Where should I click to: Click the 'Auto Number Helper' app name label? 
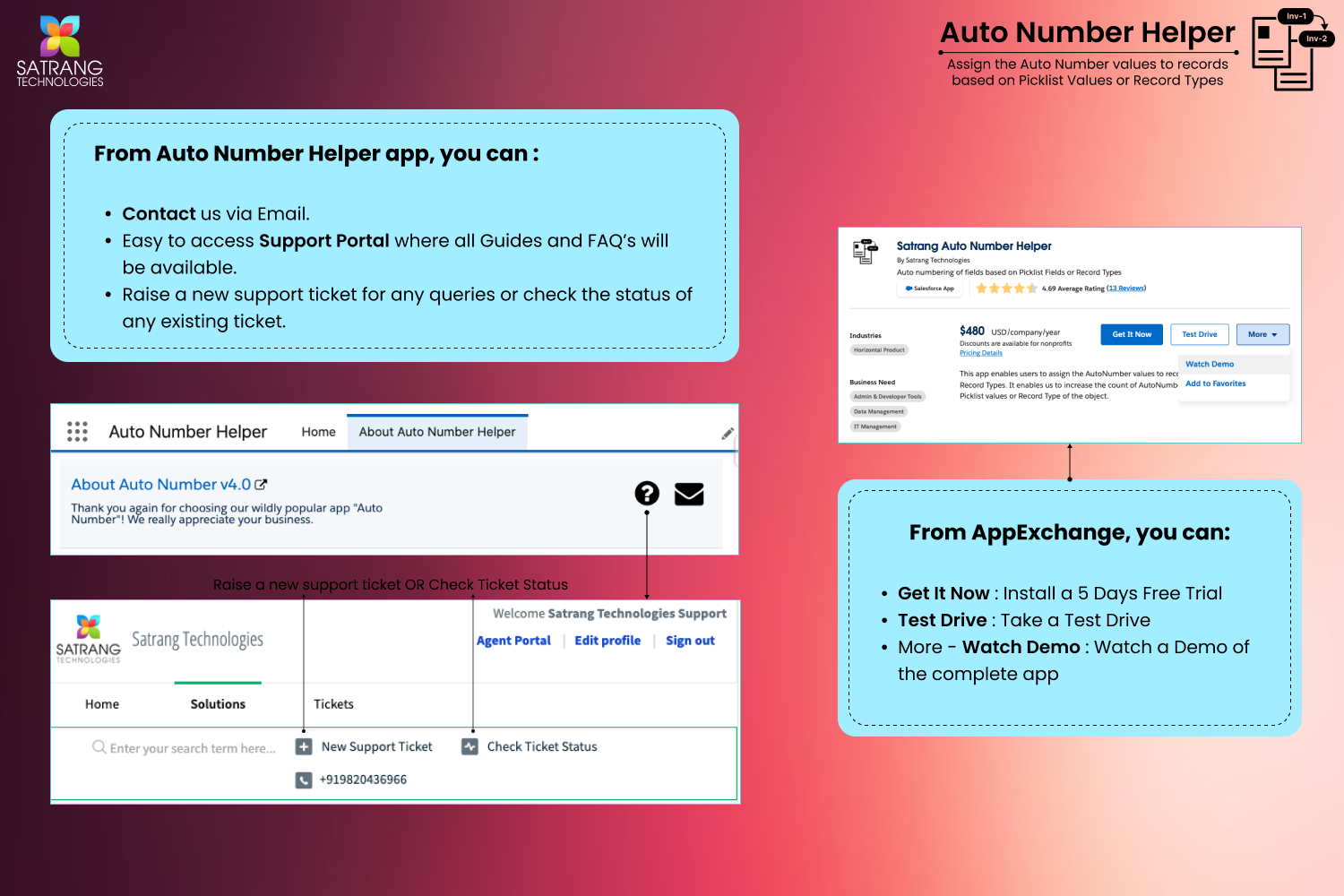(x=188, y=432)
